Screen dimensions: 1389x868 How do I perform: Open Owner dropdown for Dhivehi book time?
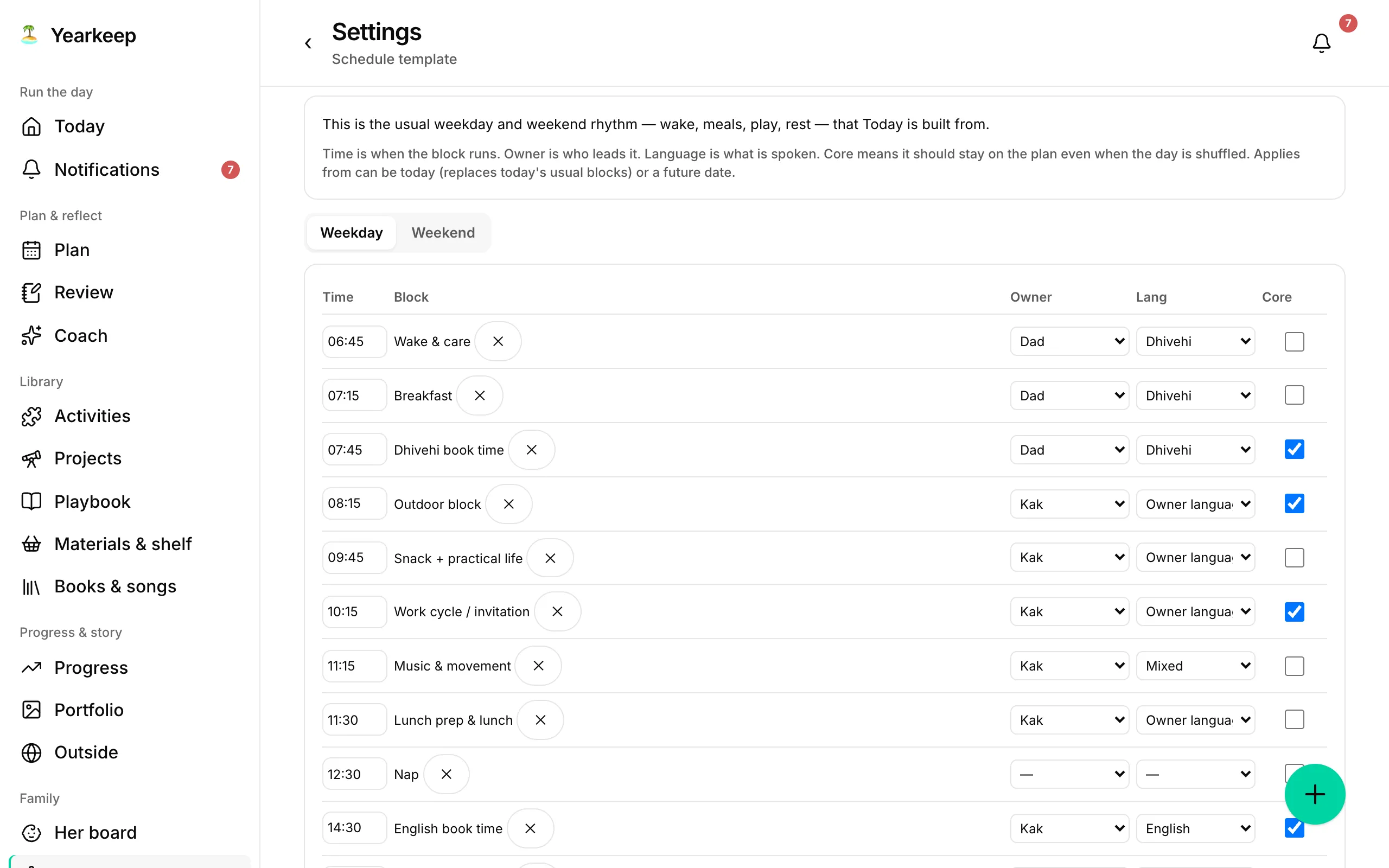coord(1069,450)
